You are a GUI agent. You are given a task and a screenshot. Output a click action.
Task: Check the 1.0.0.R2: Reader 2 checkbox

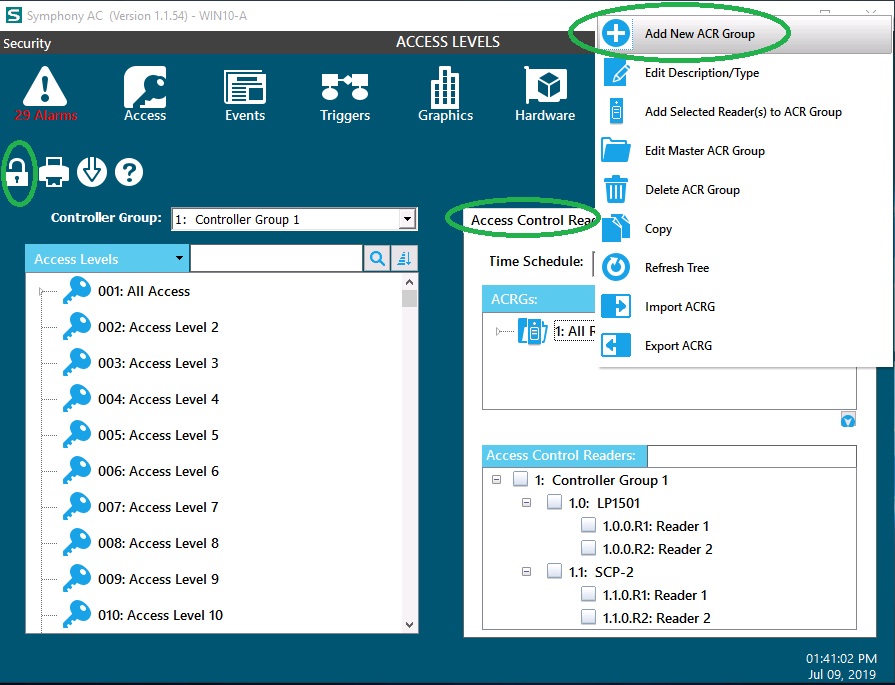click(588, 548)
